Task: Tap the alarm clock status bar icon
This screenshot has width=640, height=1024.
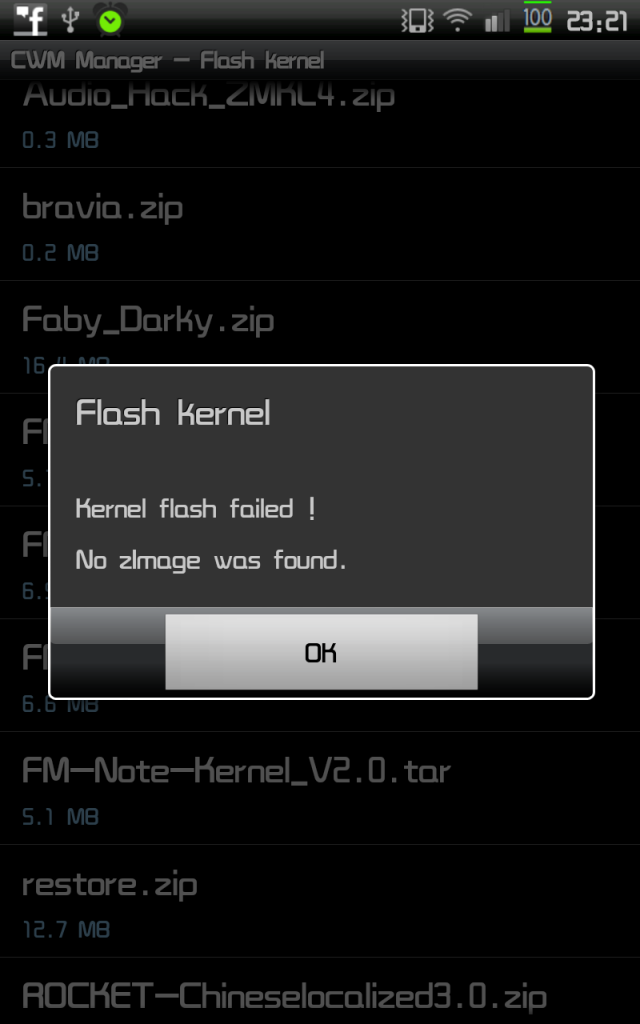Action: pyautogui.click(x=110, y=20)
